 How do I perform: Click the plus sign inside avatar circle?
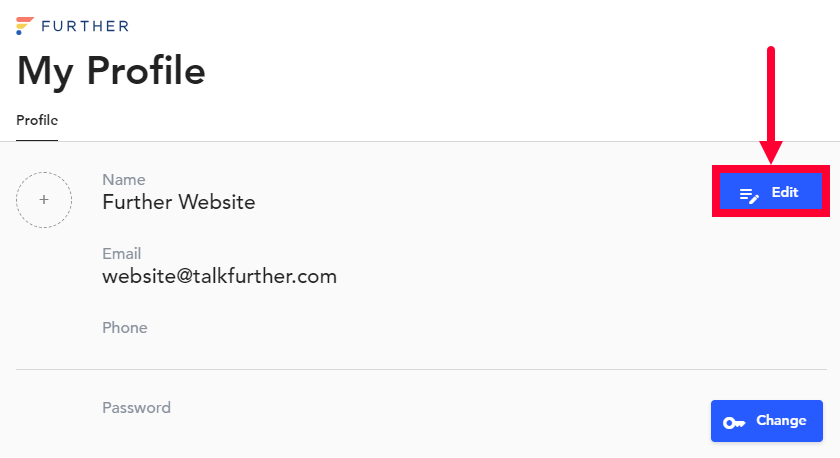[44, 200]
